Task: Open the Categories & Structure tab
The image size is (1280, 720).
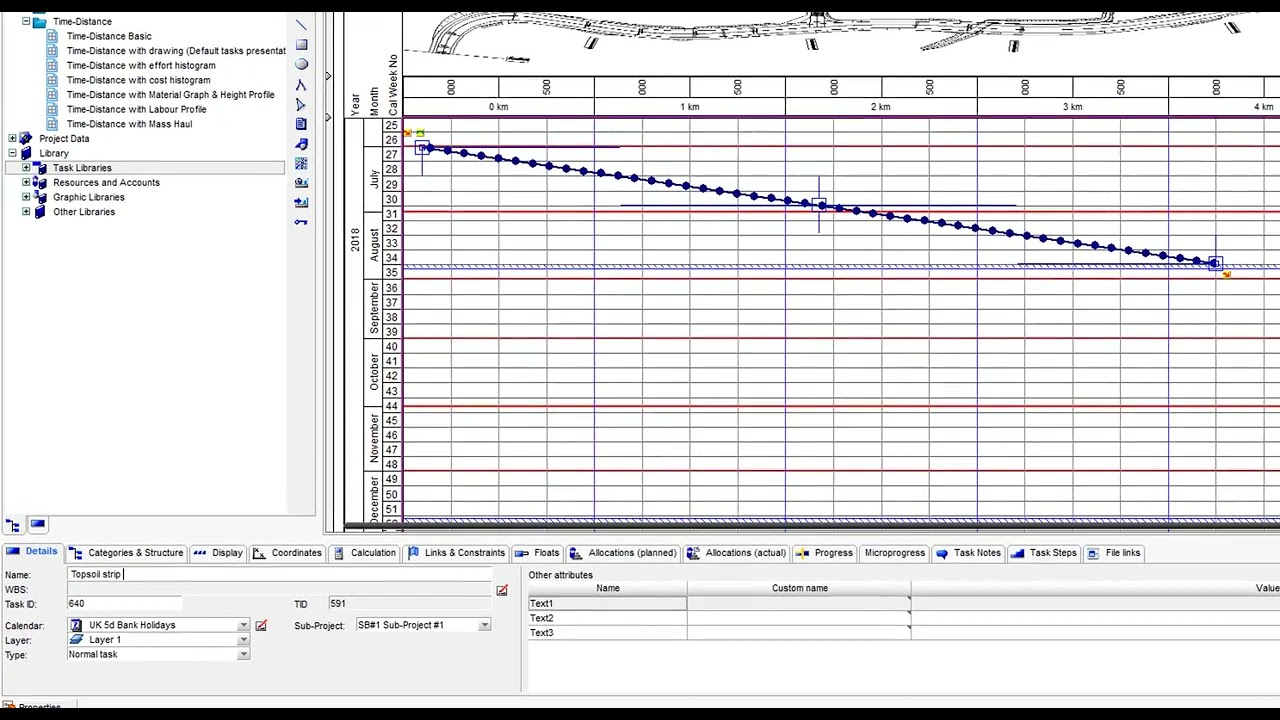Action: pos(126,553)
